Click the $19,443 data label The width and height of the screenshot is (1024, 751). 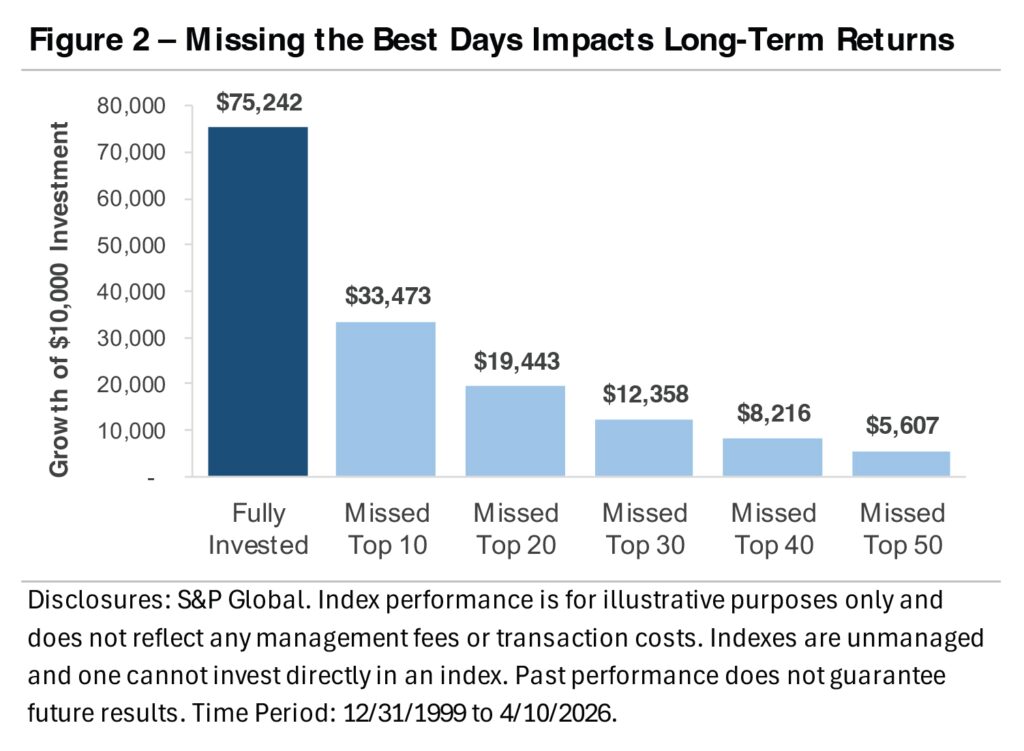click(516, 361)
